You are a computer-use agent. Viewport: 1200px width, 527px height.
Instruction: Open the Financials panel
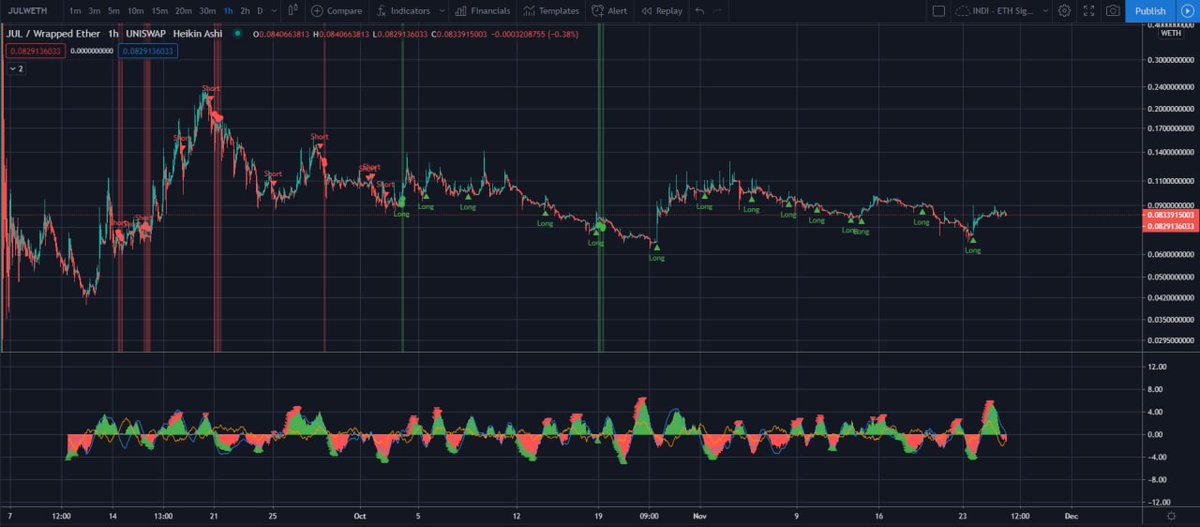[482, 11]
